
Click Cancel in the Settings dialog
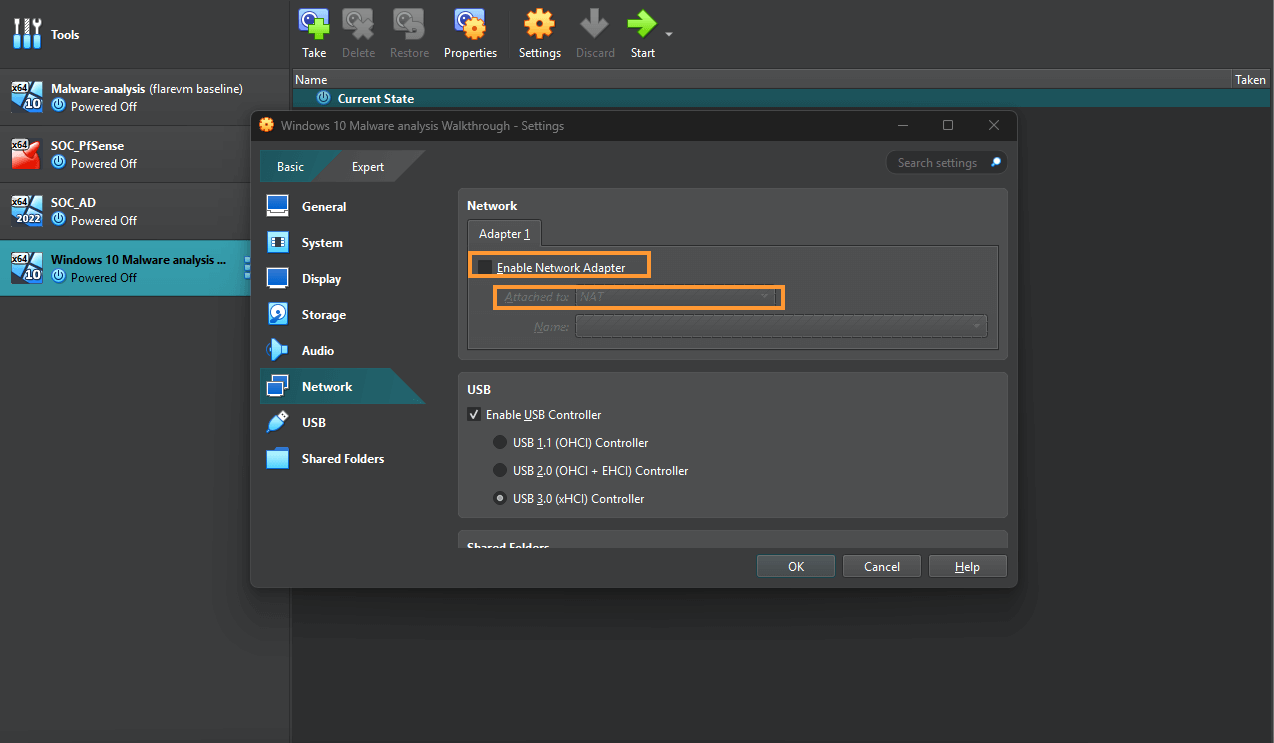(881, 566)
